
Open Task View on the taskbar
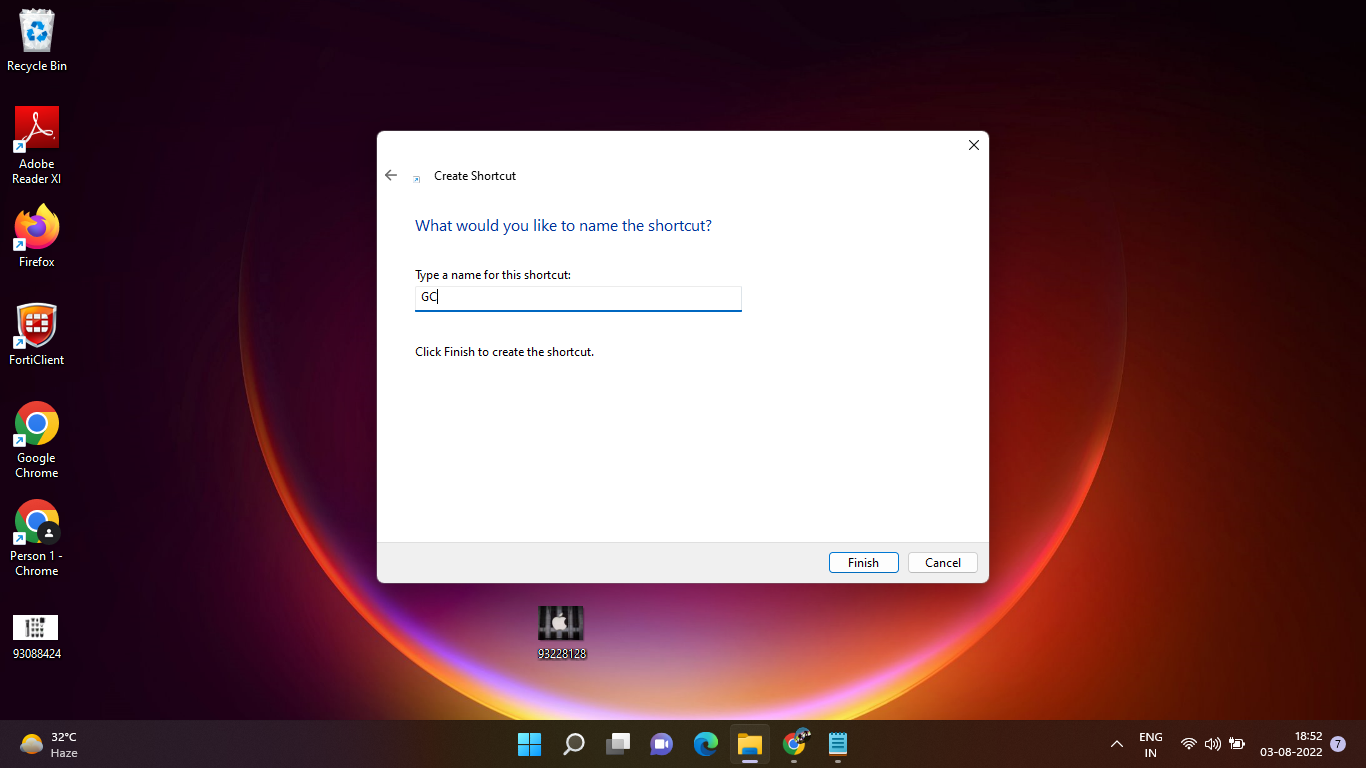[618, 744]
